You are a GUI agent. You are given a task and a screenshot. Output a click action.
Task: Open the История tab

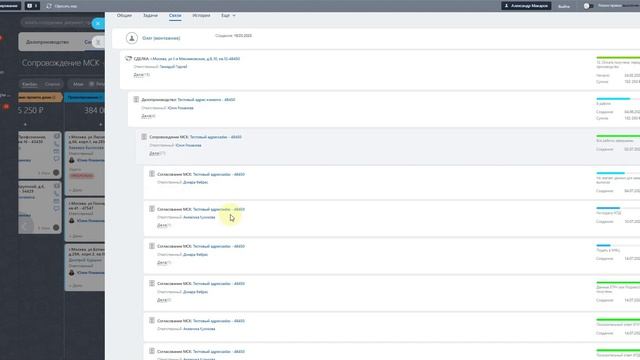pyautogui.click(x=201, y=16)
